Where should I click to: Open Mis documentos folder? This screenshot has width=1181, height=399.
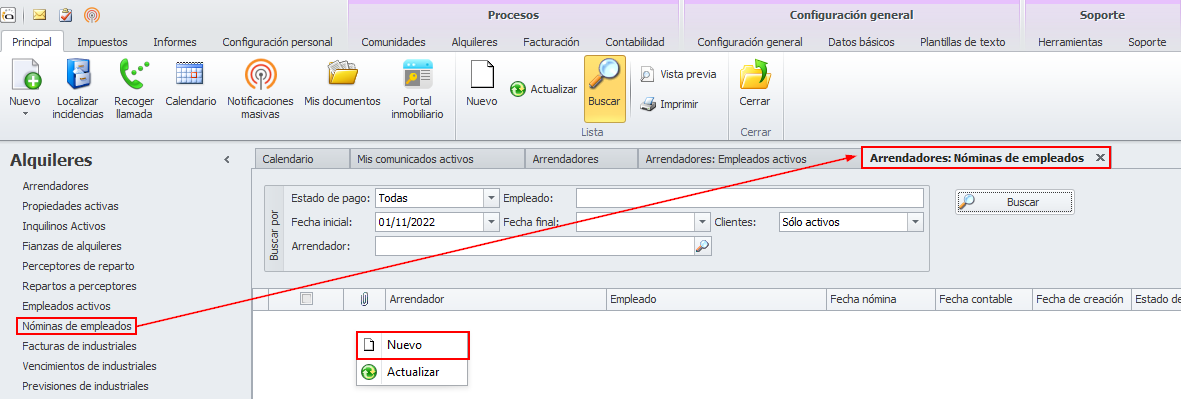pos(342,83)
